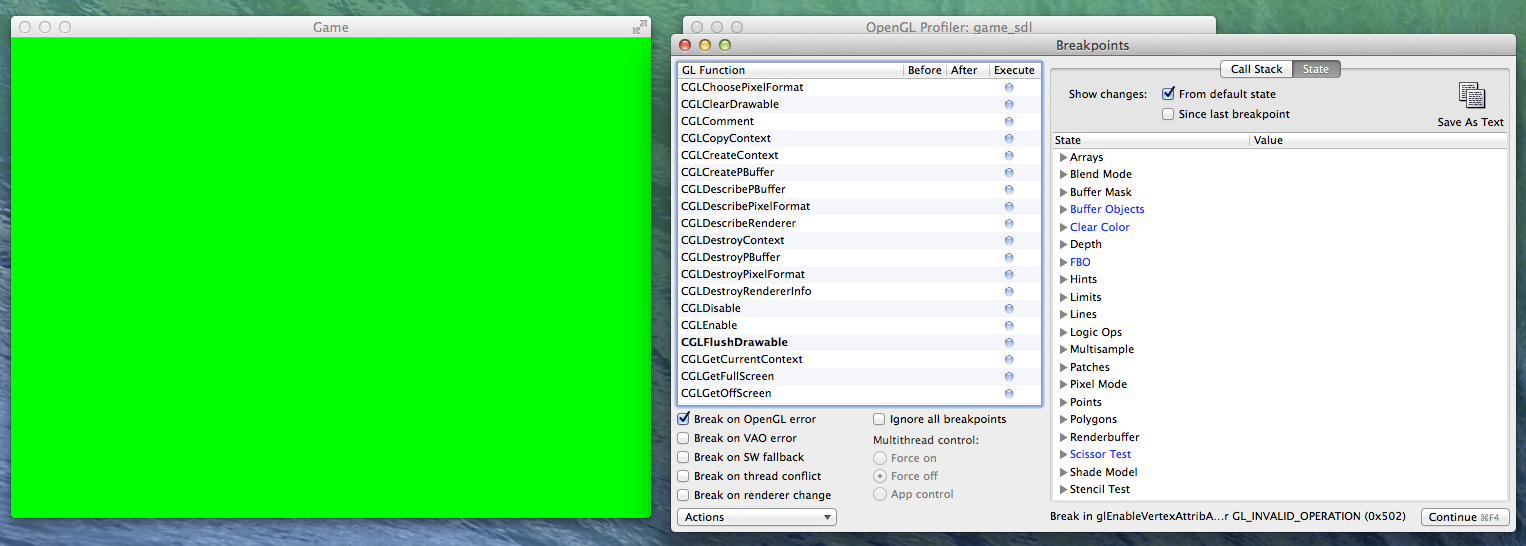
Task: Click OpenGL Profiler: game_sdl window title bar
Action: click(949, 27)
